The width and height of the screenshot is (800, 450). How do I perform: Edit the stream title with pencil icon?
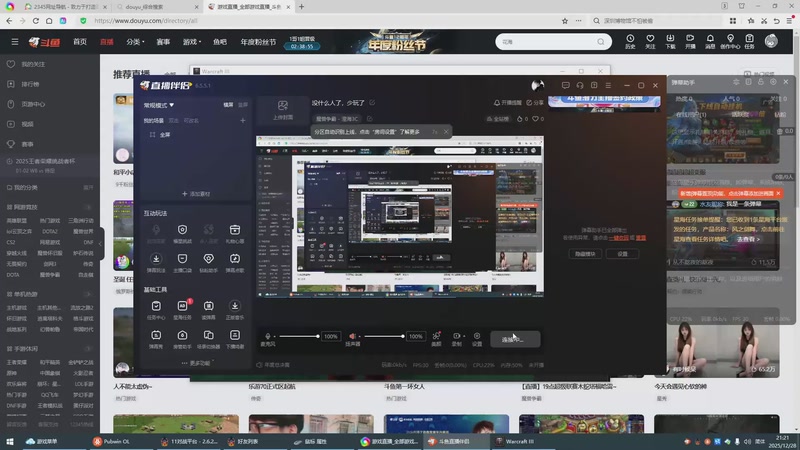(372, 103)
